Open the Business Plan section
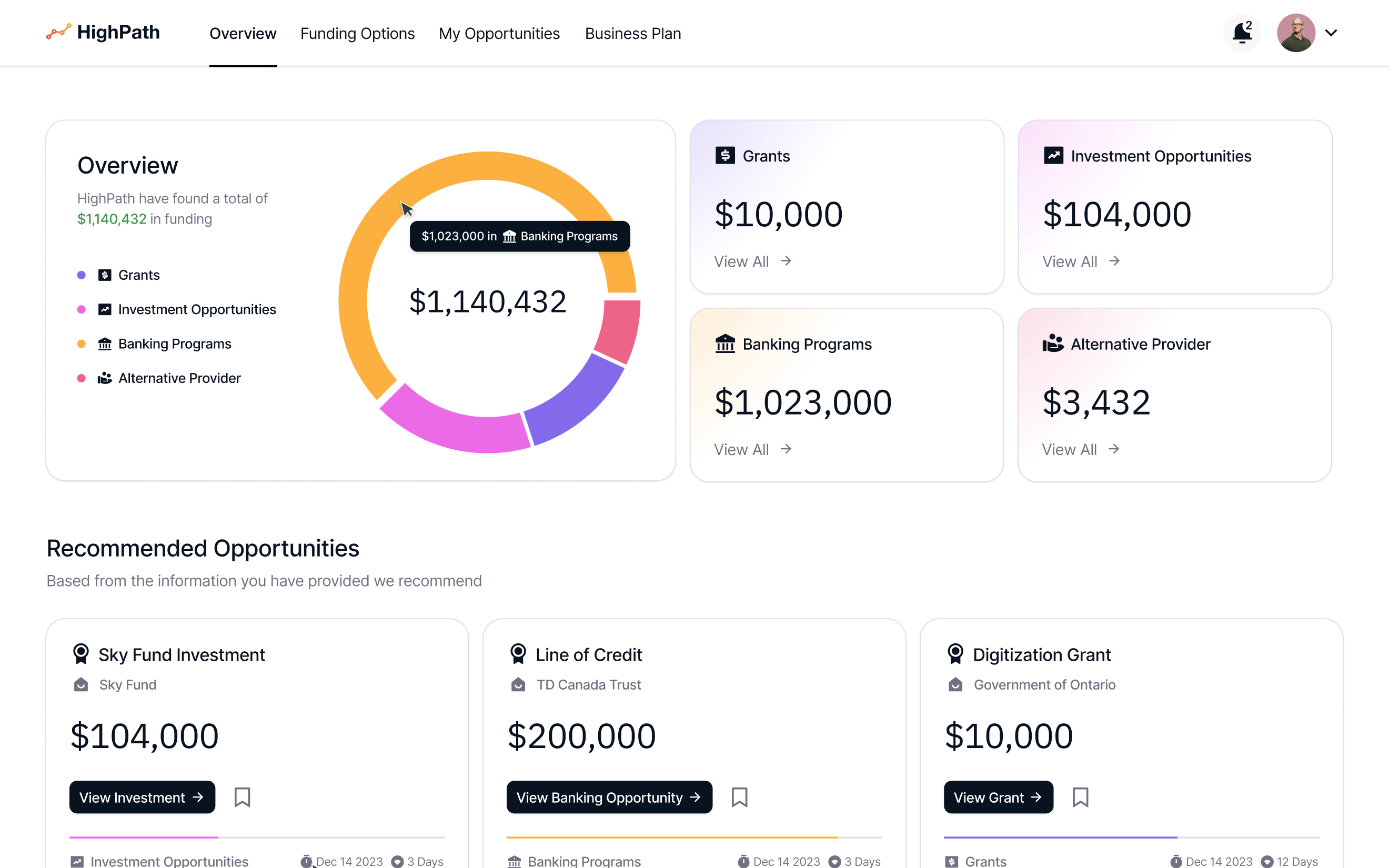Viewport: 1389px width, 868px height. click(632, 33)
